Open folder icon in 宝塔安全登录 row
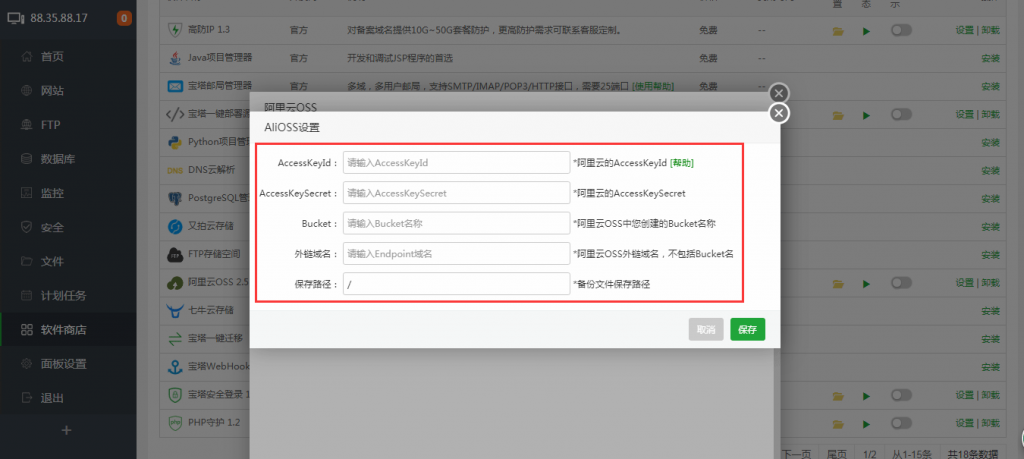The width and height of the screenshot is (1024, 459). coord(839,396)
